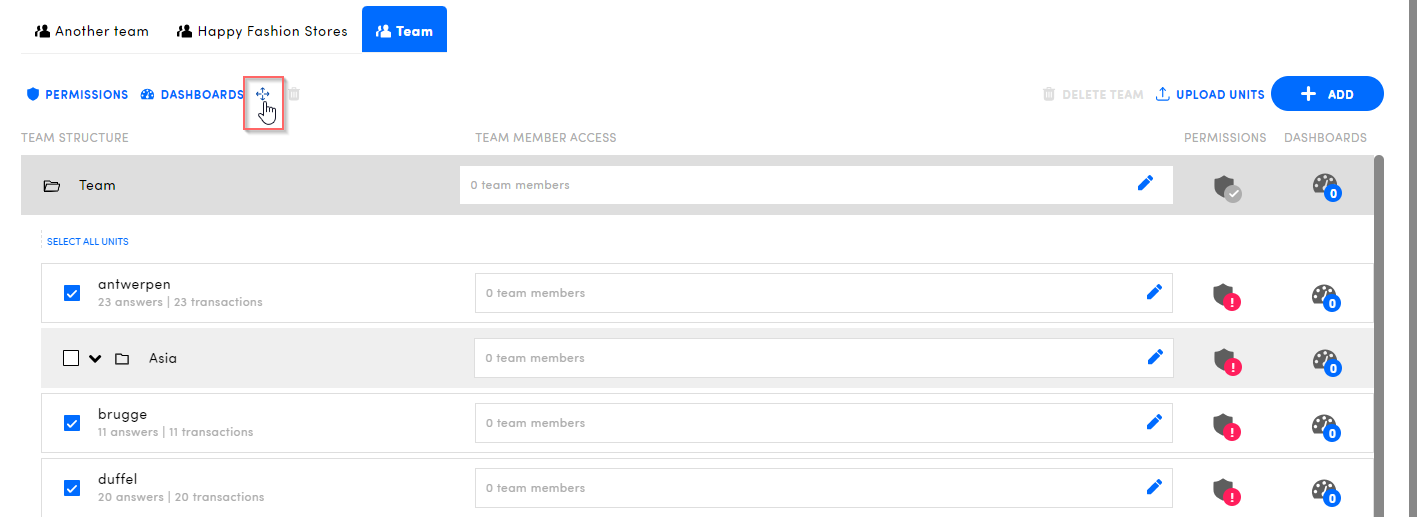Click Select All Units link
Screen dimensions: 1417x517
88,242
